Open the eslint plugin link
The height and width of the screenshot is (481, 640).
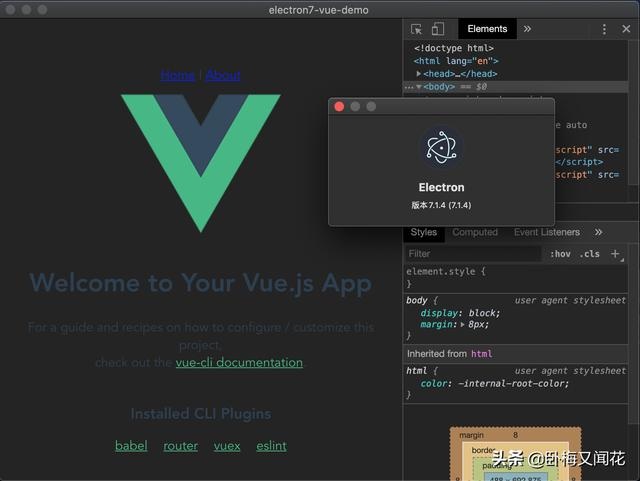(271, 445)
